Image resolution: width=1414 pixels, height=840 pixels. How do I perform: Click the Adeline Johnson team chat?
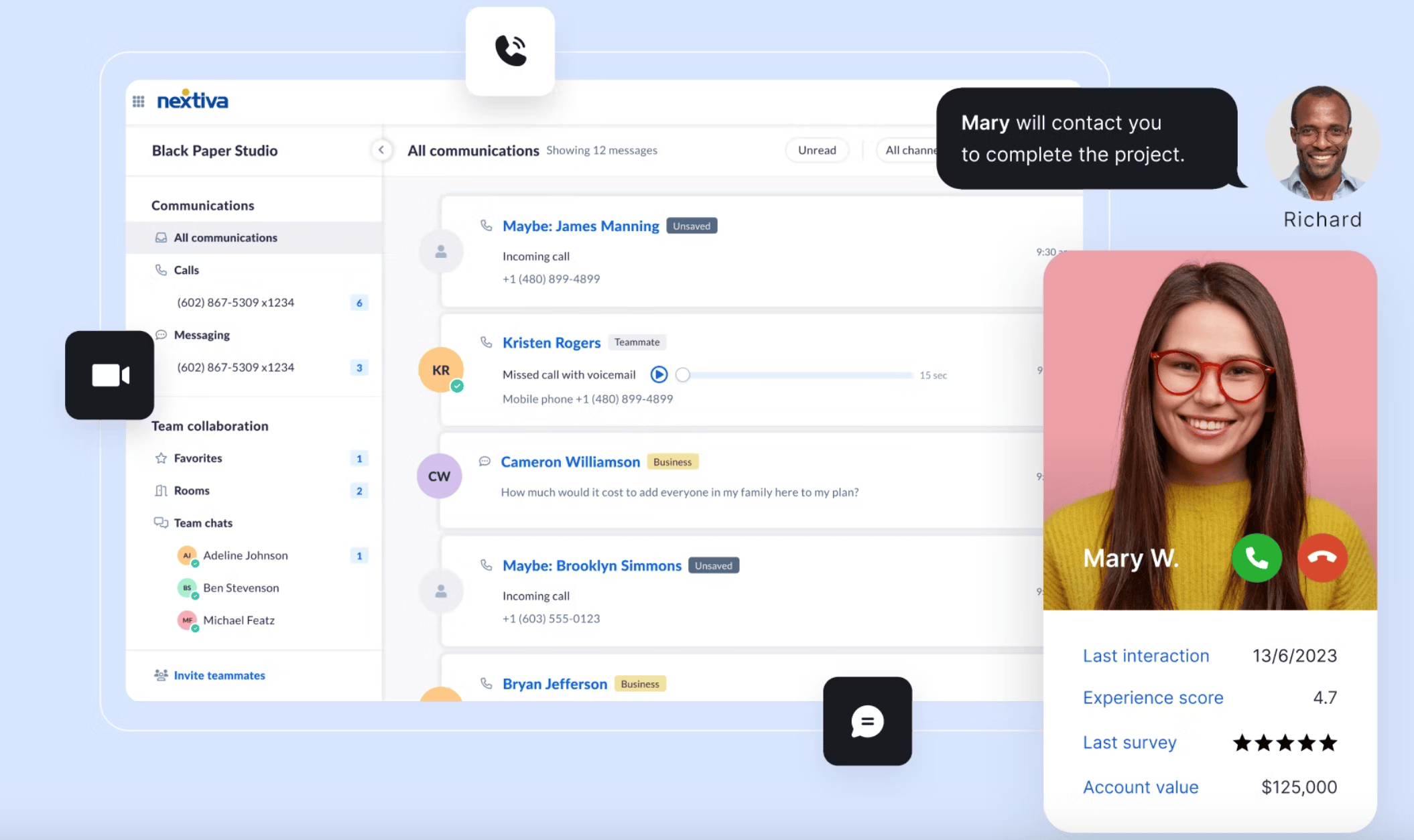(246, 555)
